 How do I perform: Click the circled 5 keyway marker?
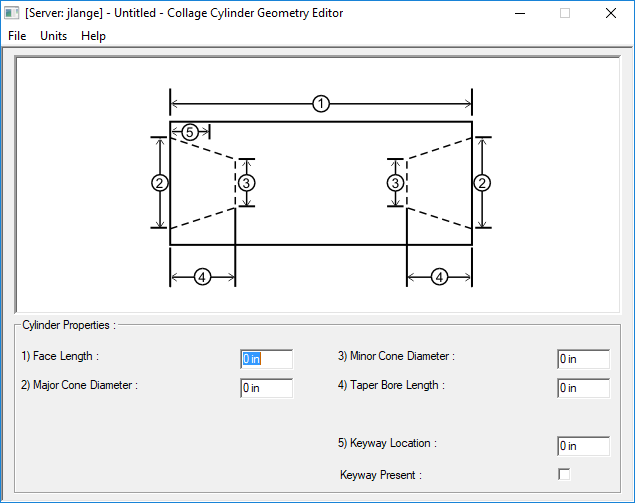(x=190, y=131)
